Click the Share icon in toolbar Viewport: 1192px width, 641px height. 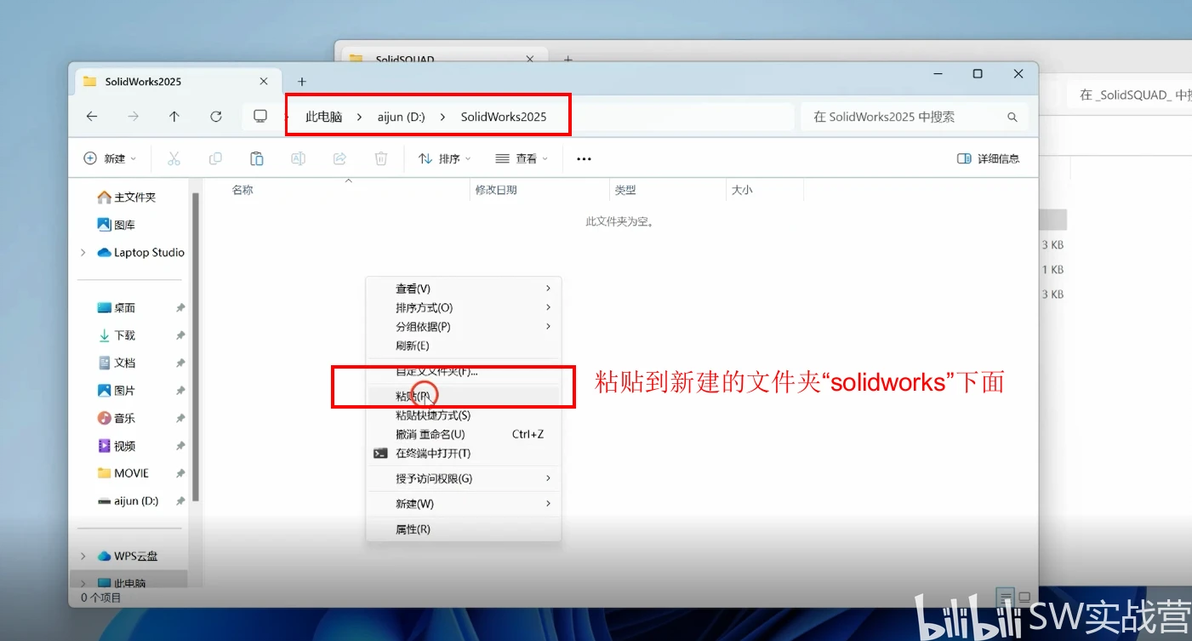click(x=340, y=158)
